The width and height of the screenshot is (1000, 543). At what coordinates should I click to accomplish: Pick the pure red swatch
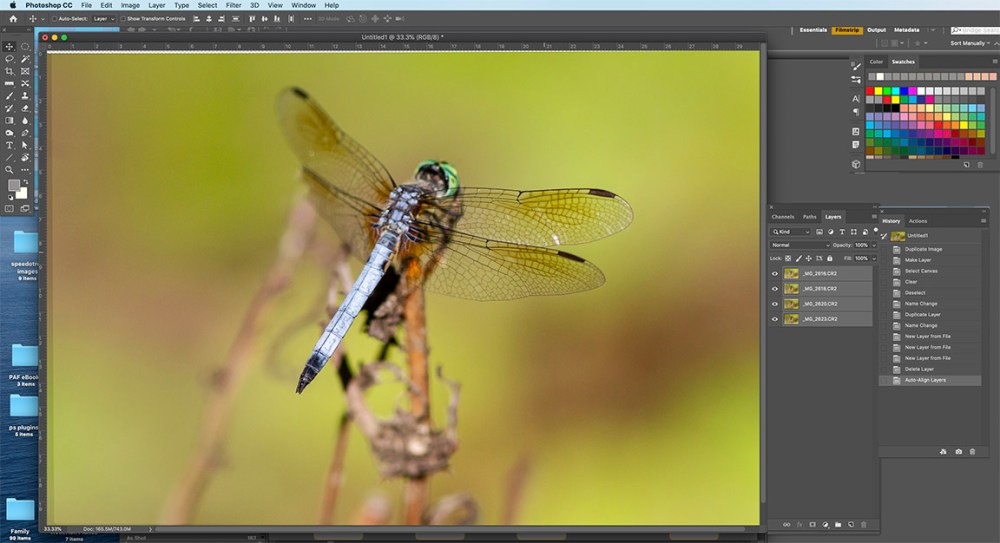[x=870, y=91]
